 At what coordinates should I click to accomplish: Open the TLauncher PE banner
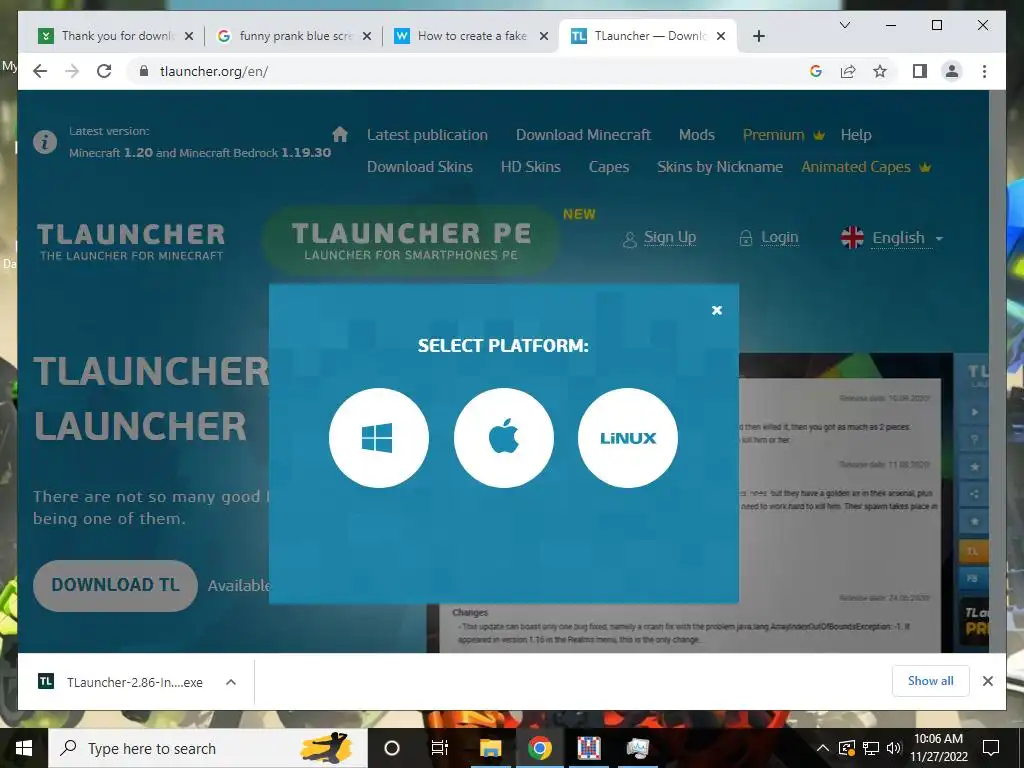pyautogui.click(x=411, y=240)
